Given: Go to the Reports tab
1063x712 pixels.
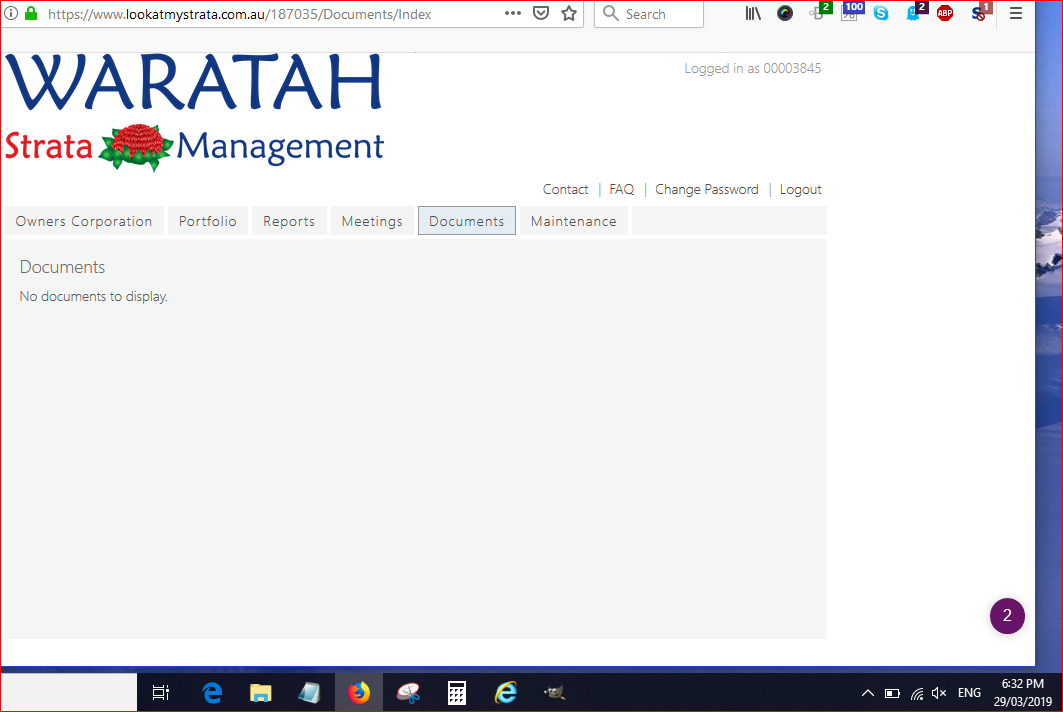Looking at the screenshot, I should [289, 221].
